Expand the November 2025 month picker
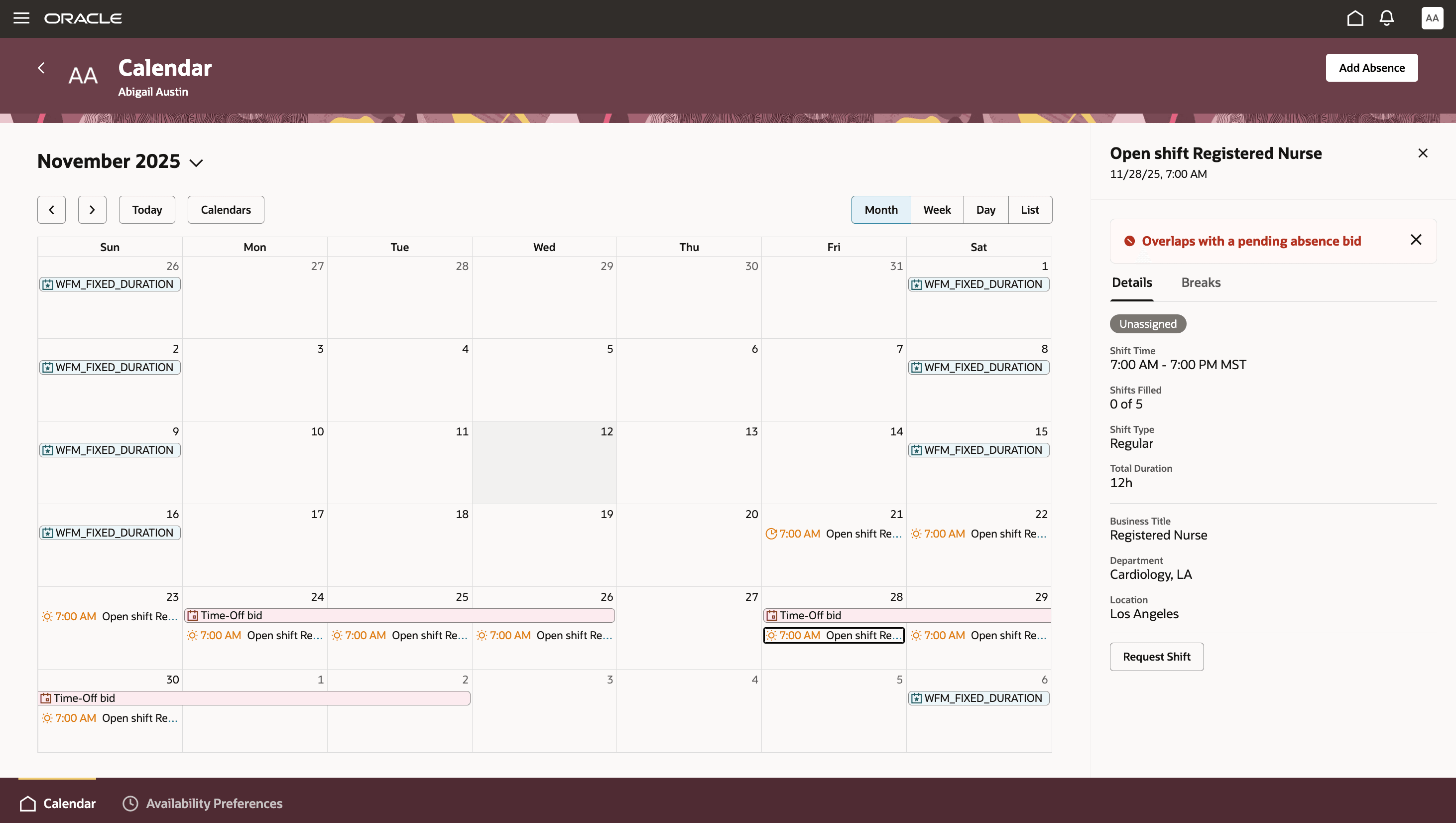Screen dimensions: 1456x823 tap(196, 163)
